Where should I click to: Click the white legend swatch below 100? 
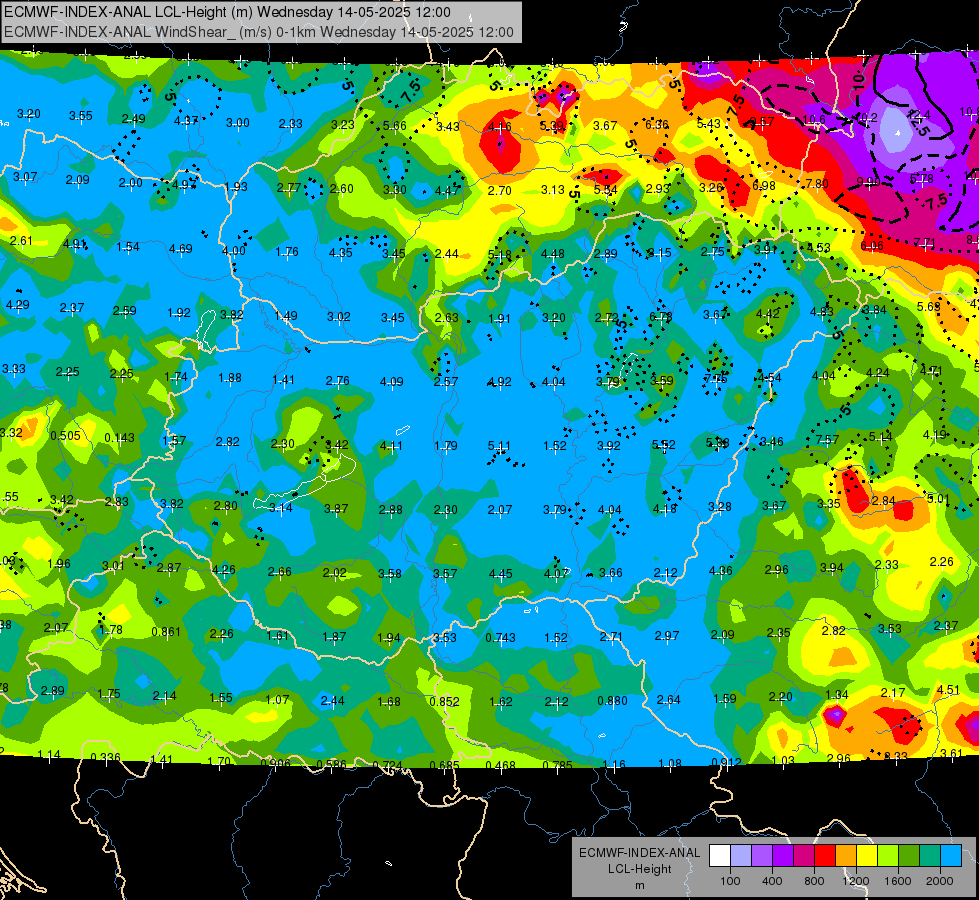click(719, 856)
